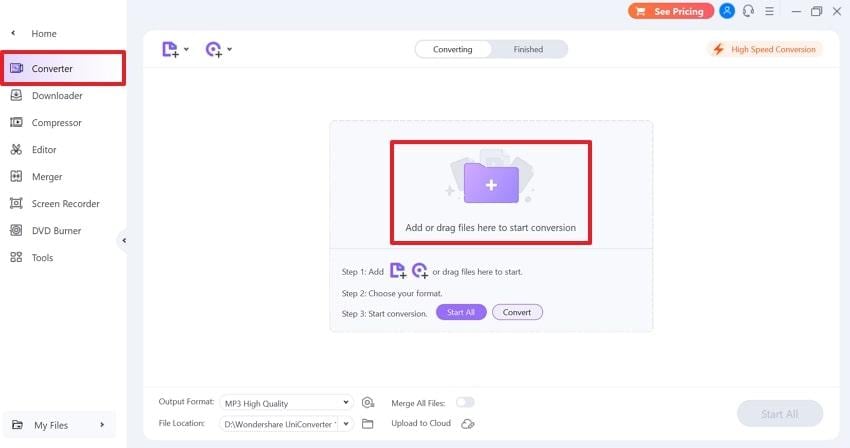Click the bottom-right Start All button
The height and width of the screenshot is (448, 850).
click(780, 414)
